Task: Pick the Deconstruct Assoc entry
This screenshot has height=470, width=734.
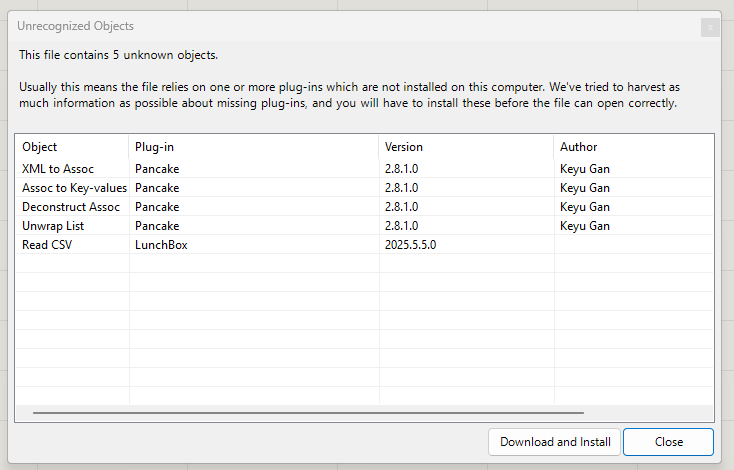Action: [x=70, y=207]
